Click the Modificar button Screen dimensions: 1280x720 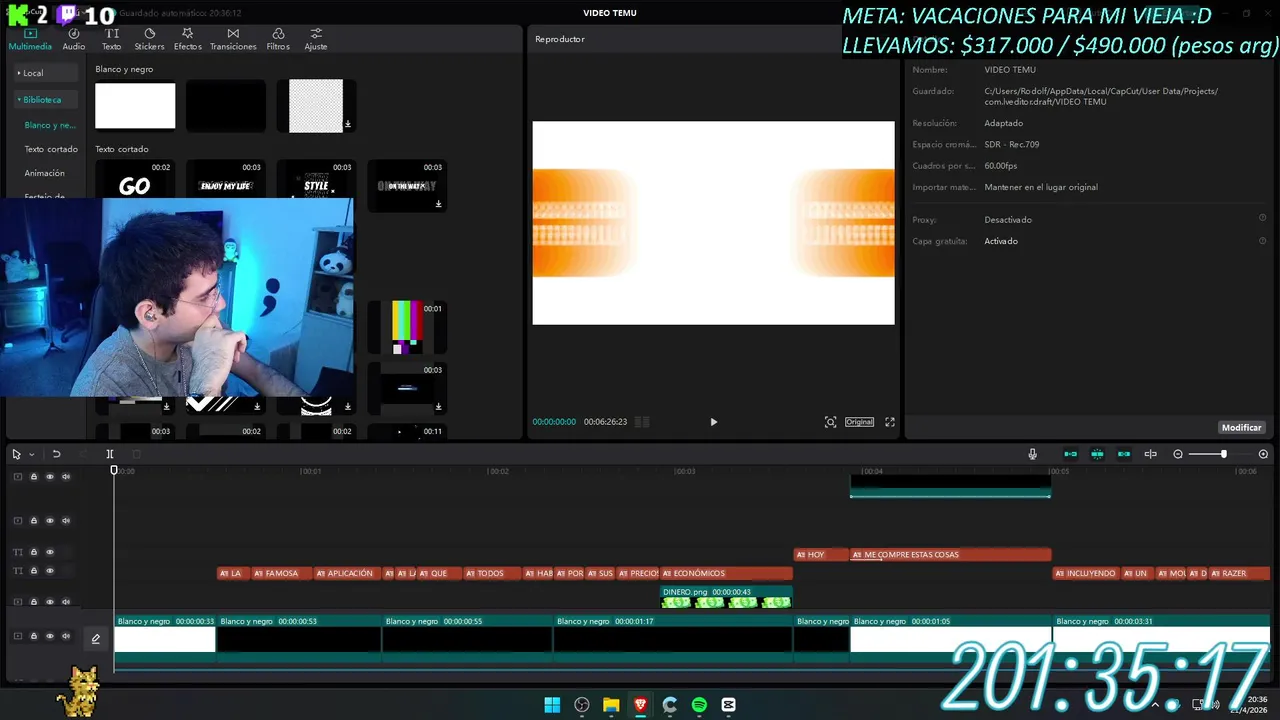(1241, 427)
